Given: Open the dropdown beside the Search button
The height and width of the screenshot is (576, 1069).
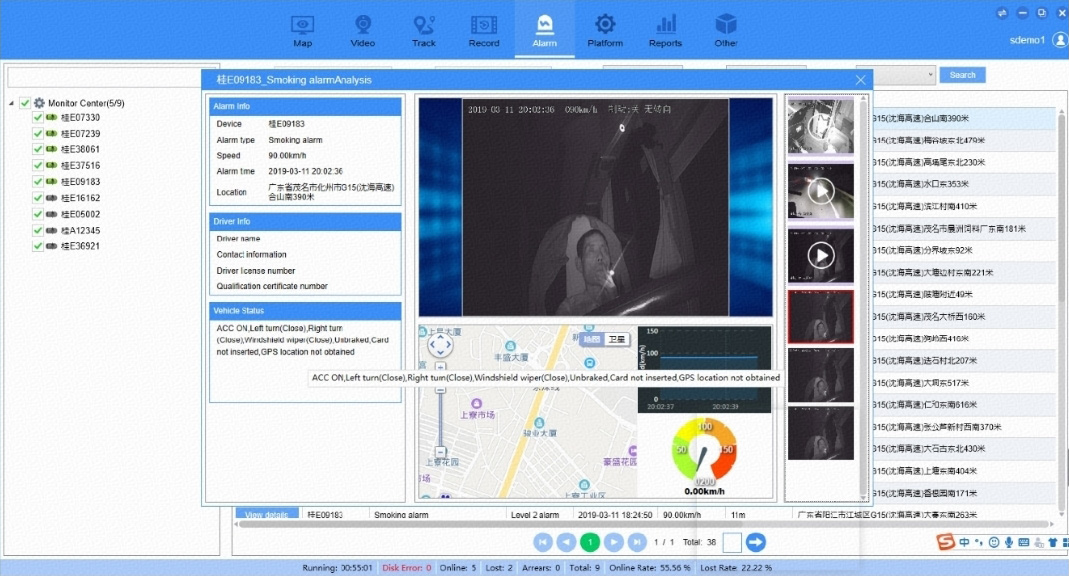Looking at the screenshot, I should click(x=931, y=75).
